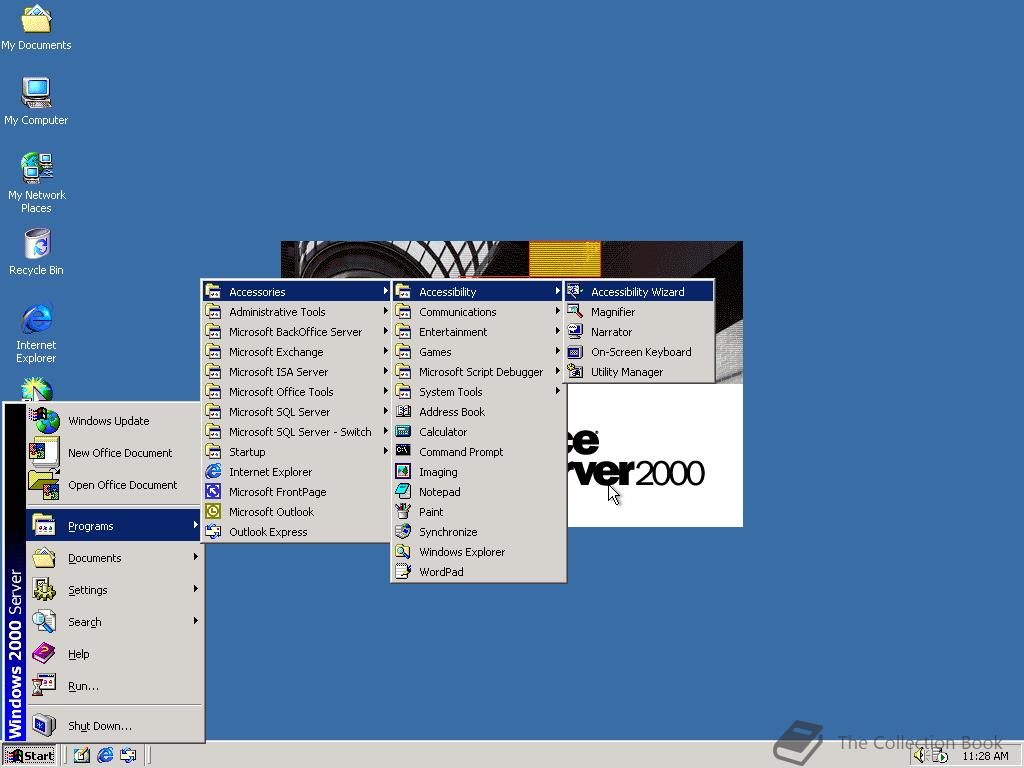
Task: Click the Run icon in Start menu
Action: click(x=44, y=685)
